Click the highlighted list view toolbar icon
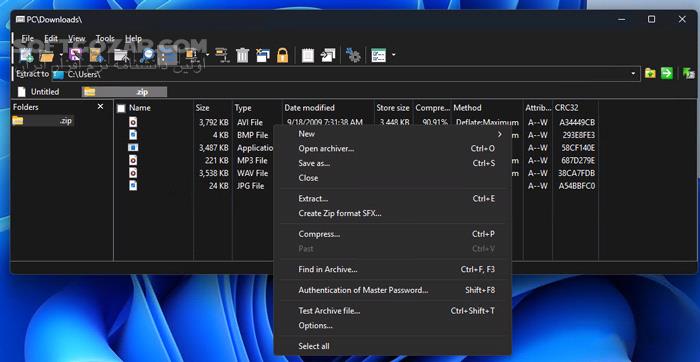700x362 pixels. [x=168, y=56]
